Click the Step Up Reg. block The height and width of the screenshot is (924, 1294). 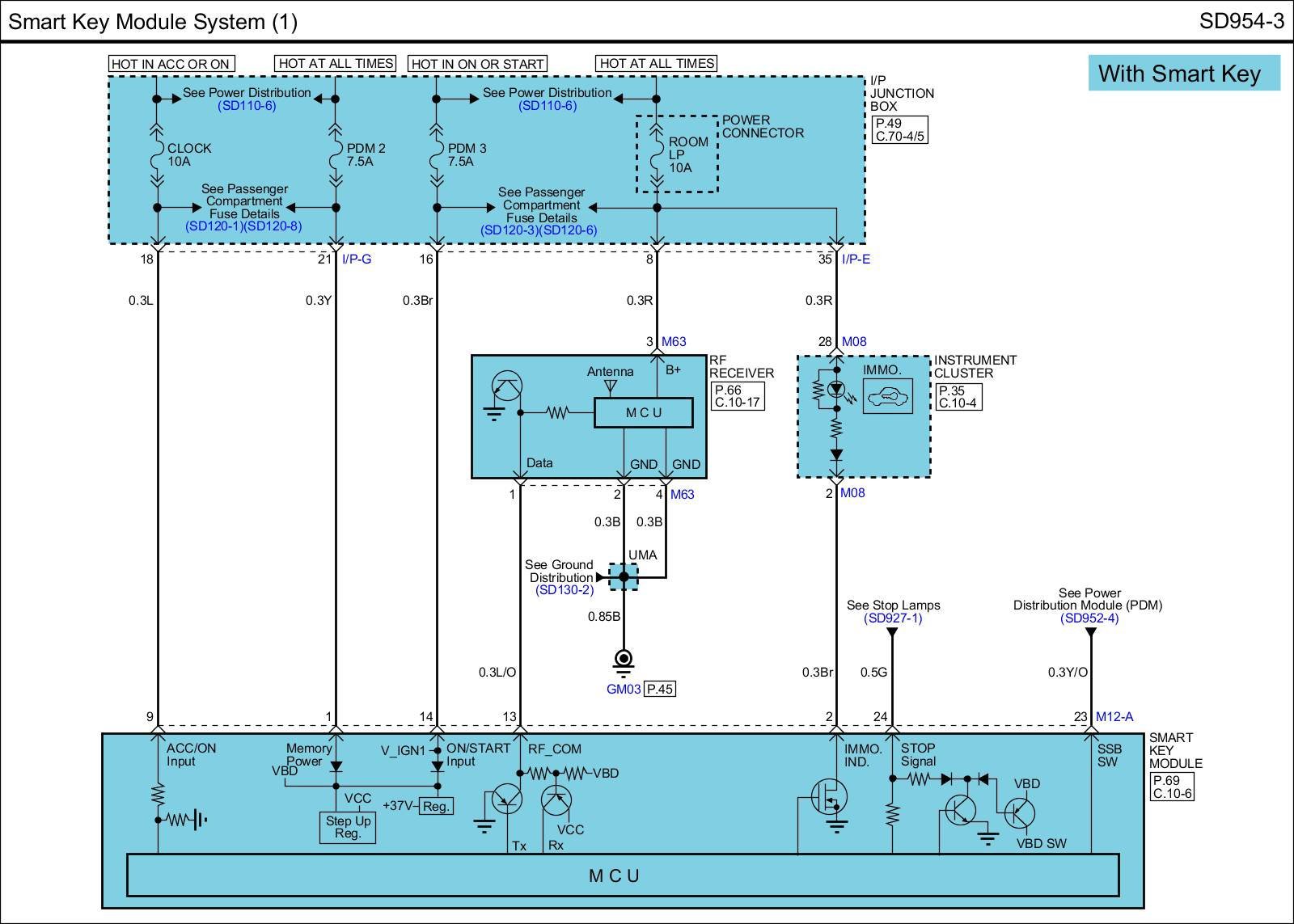click(348, 827)
